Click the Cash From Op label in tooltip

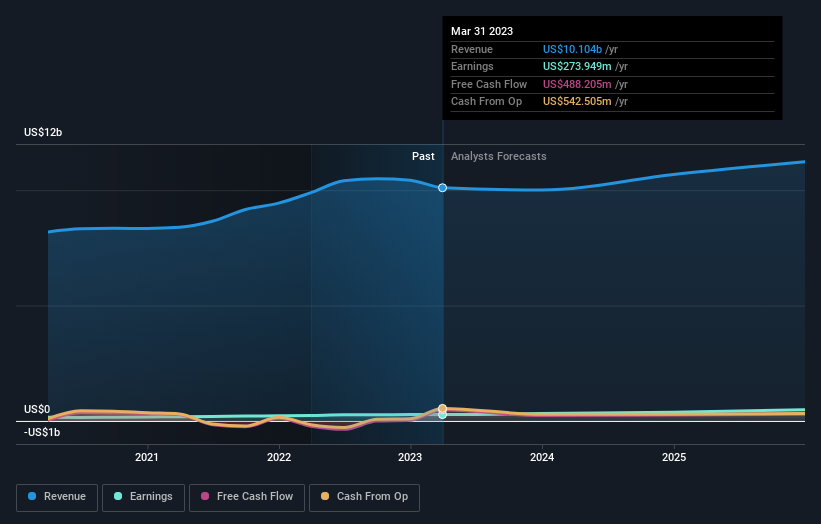click(486, 102)
